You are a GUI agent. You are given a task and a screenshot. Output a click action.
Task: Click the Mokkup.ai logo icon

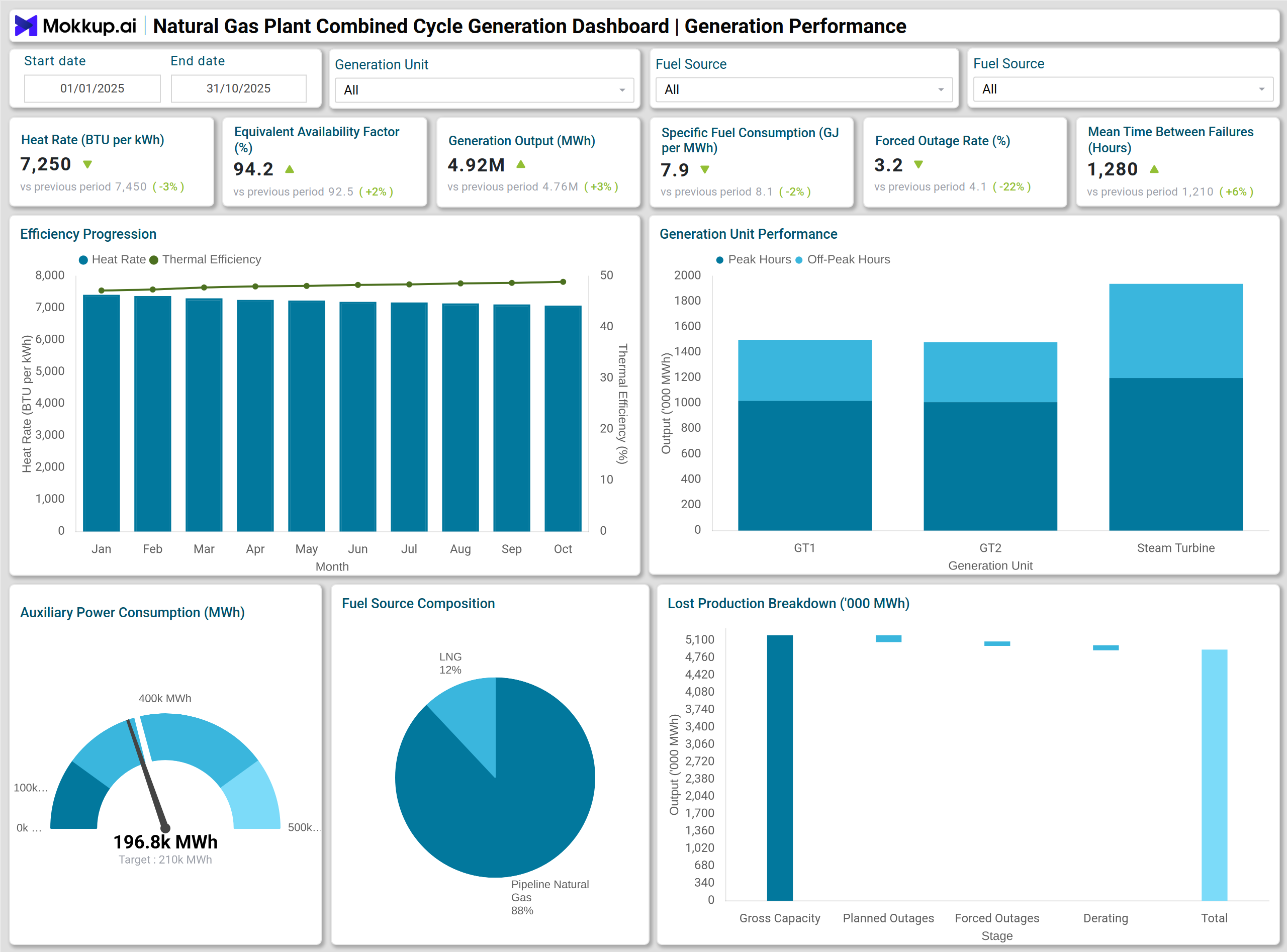coord(25,26)
